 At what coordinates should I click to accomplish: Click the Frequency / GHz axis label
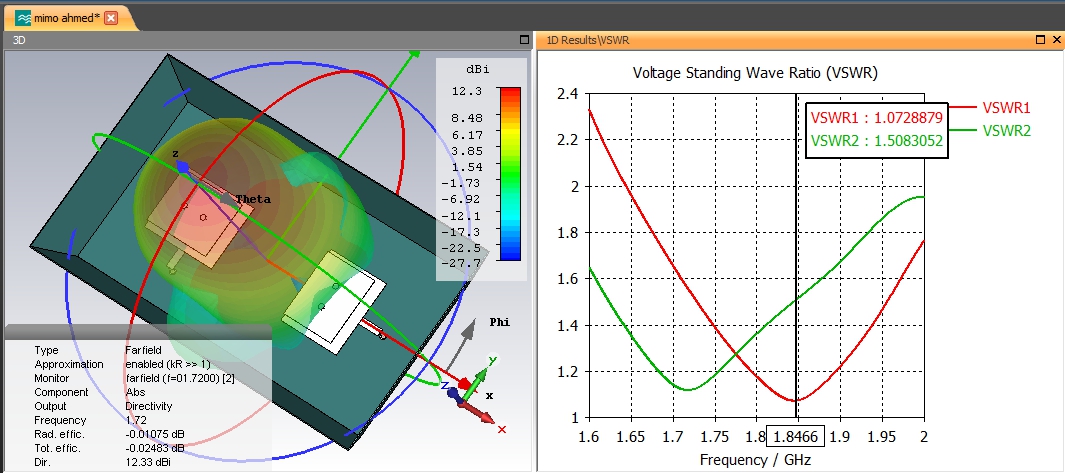click(755, 460)
